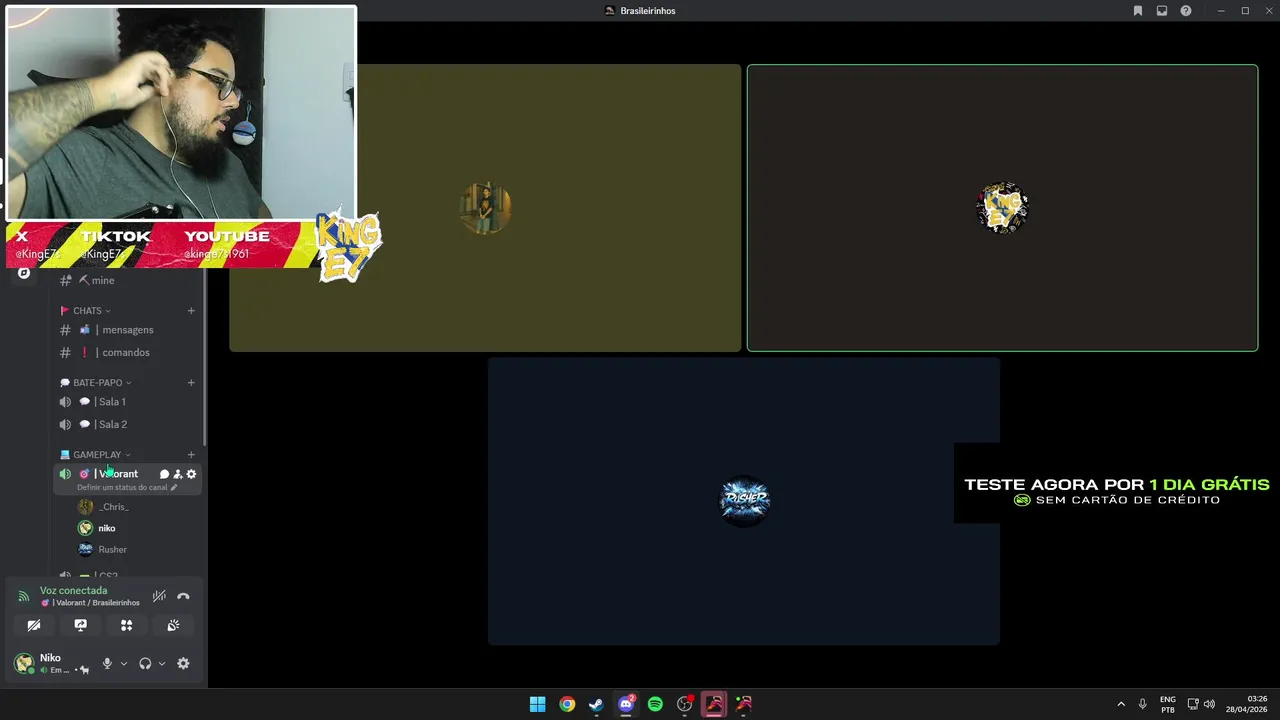Click the Voz conectada status text
The height and width of the screenshot is (720, 1280).
pos(73,590)
